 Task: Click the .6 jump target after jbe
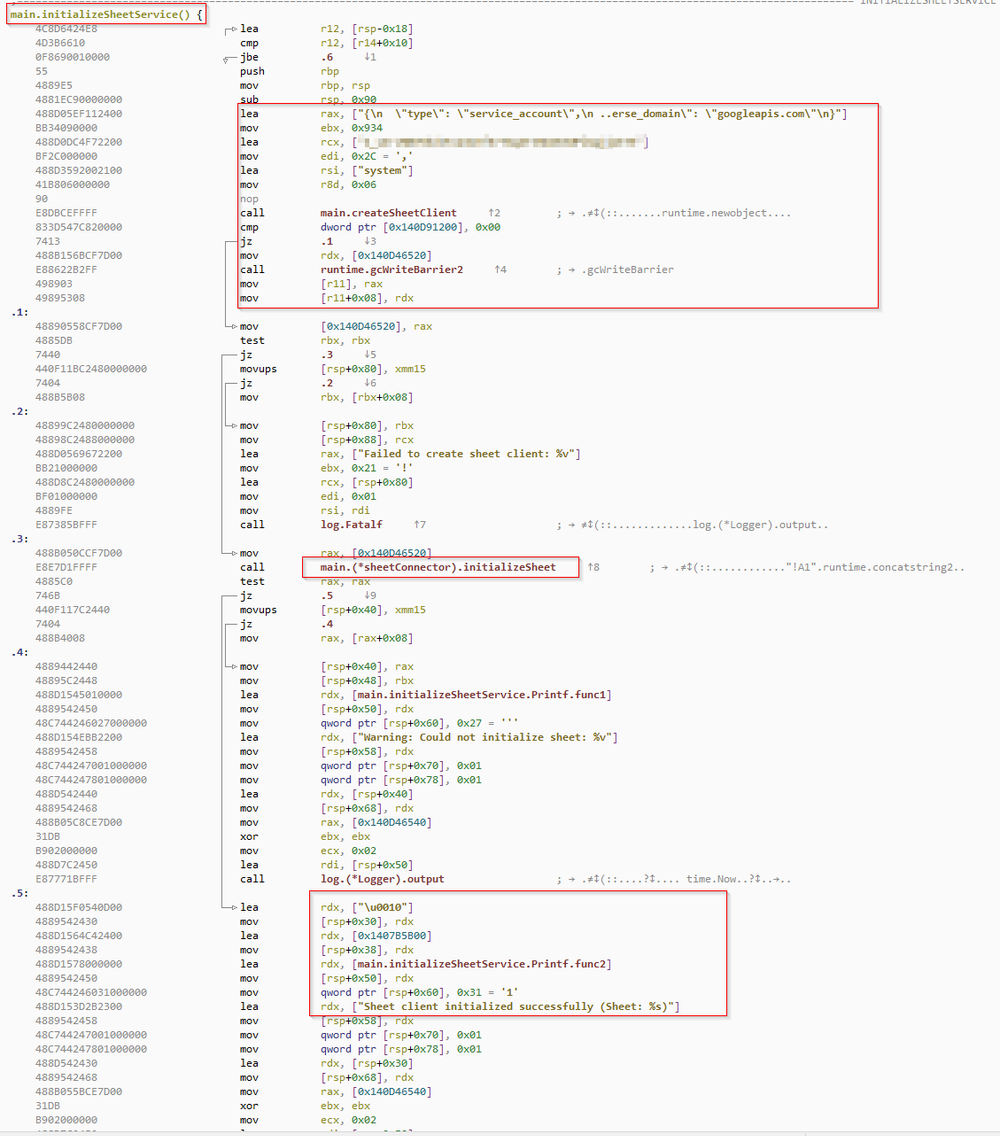point(327,57)
